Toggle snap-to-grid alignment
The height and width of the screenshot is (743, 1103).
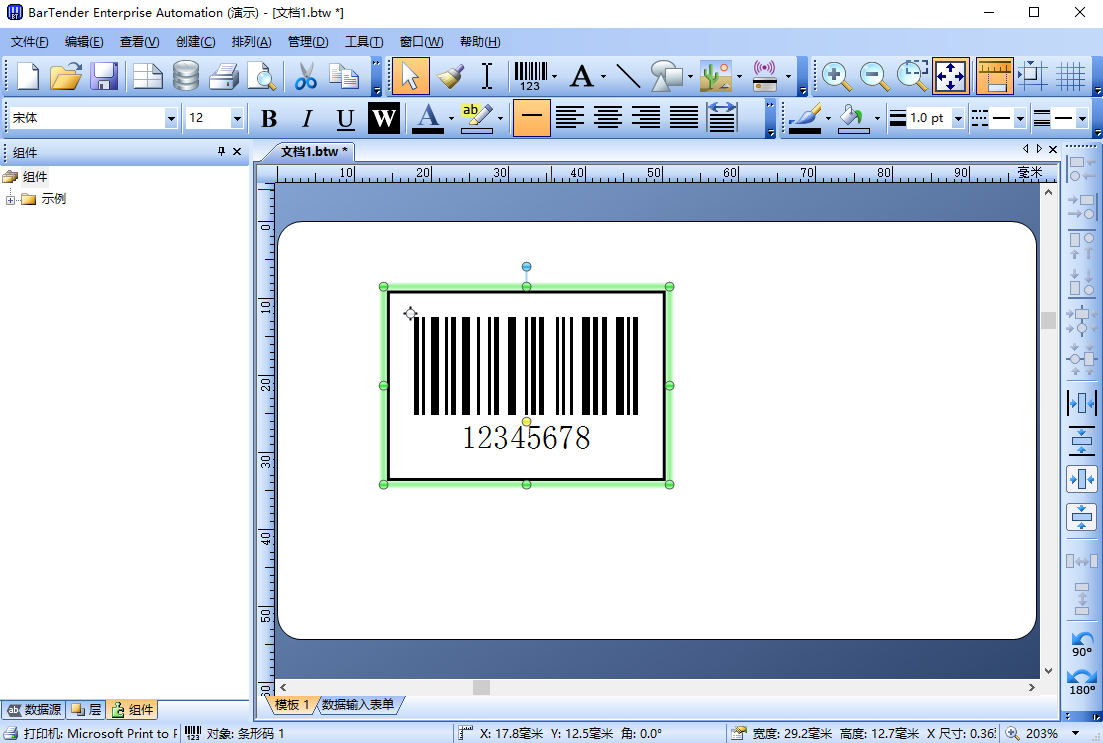point(1033,76)
